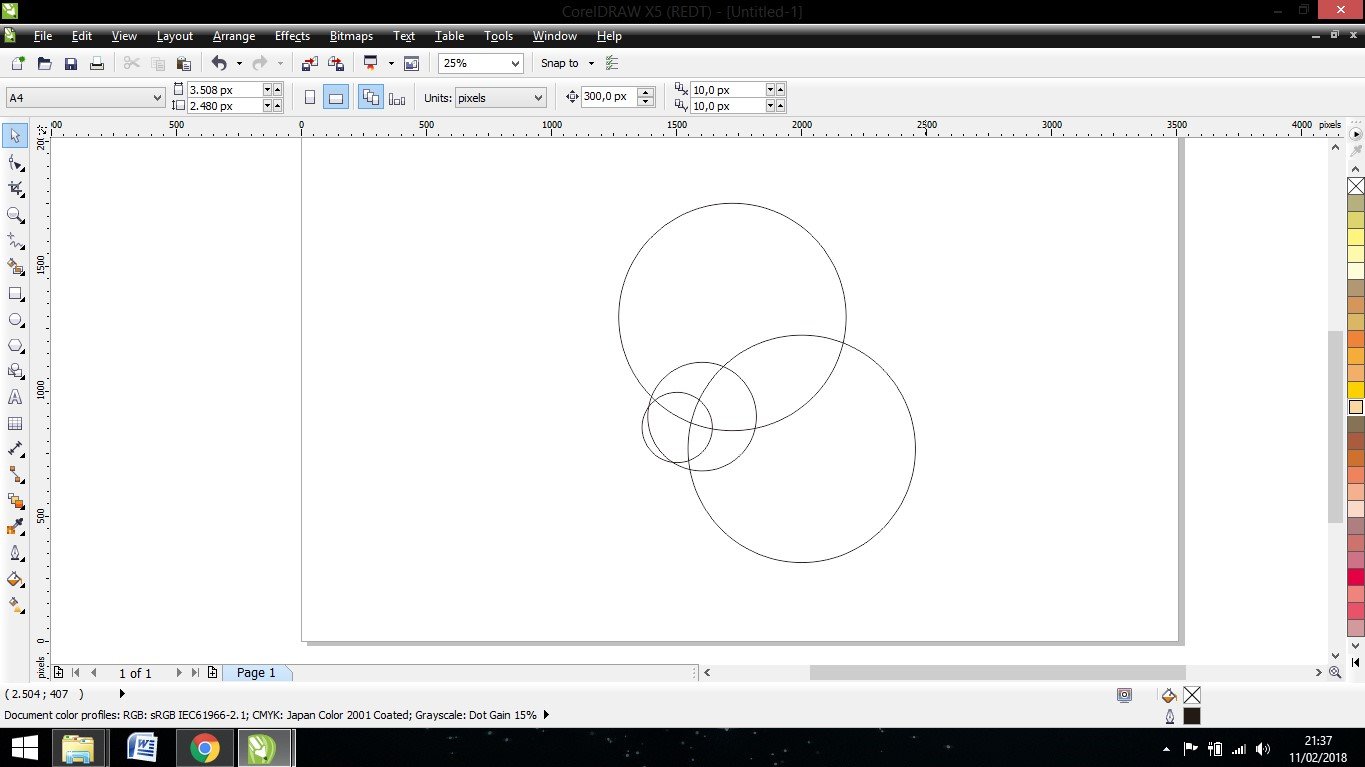Select the Parallel Dimension tool
The image size is (1365, 767).
click(15, 450)
